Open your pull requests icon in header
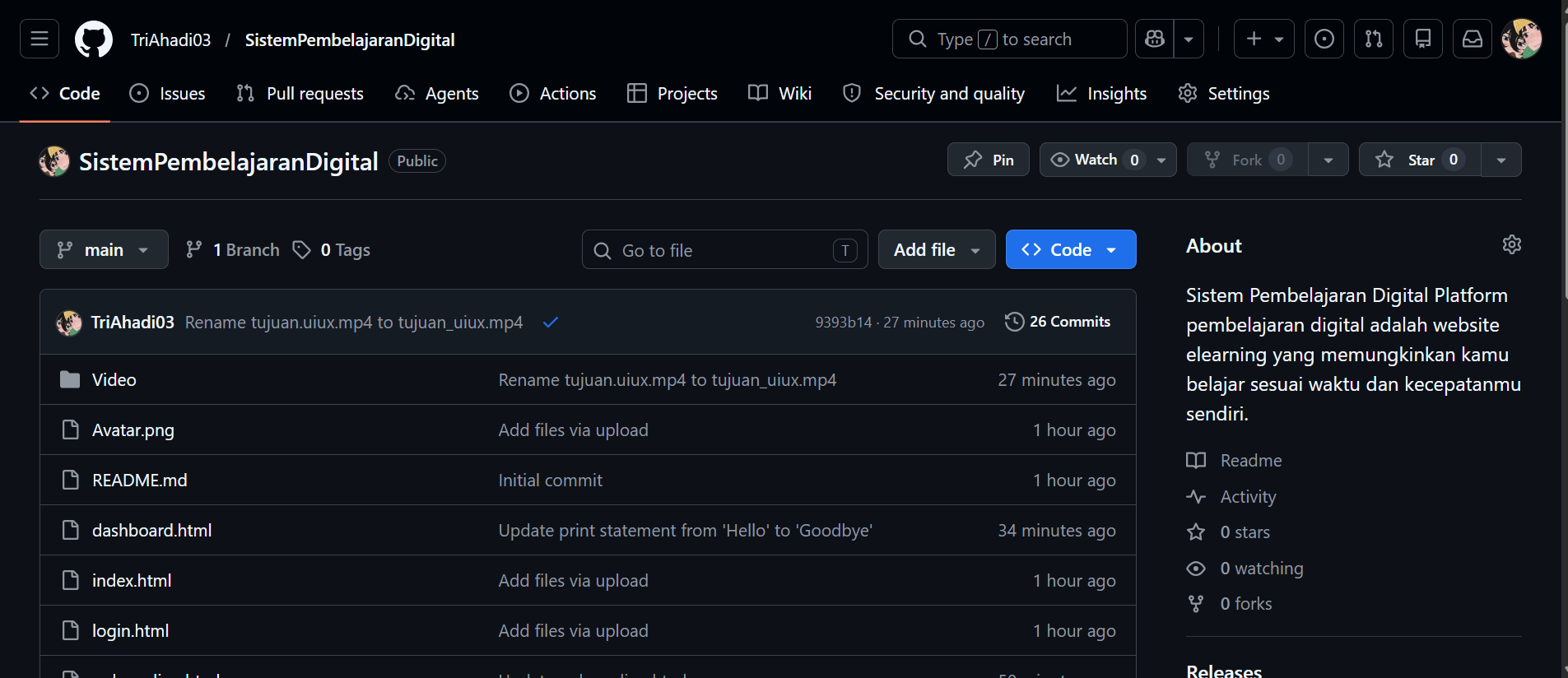 (x=1374, y=39)
